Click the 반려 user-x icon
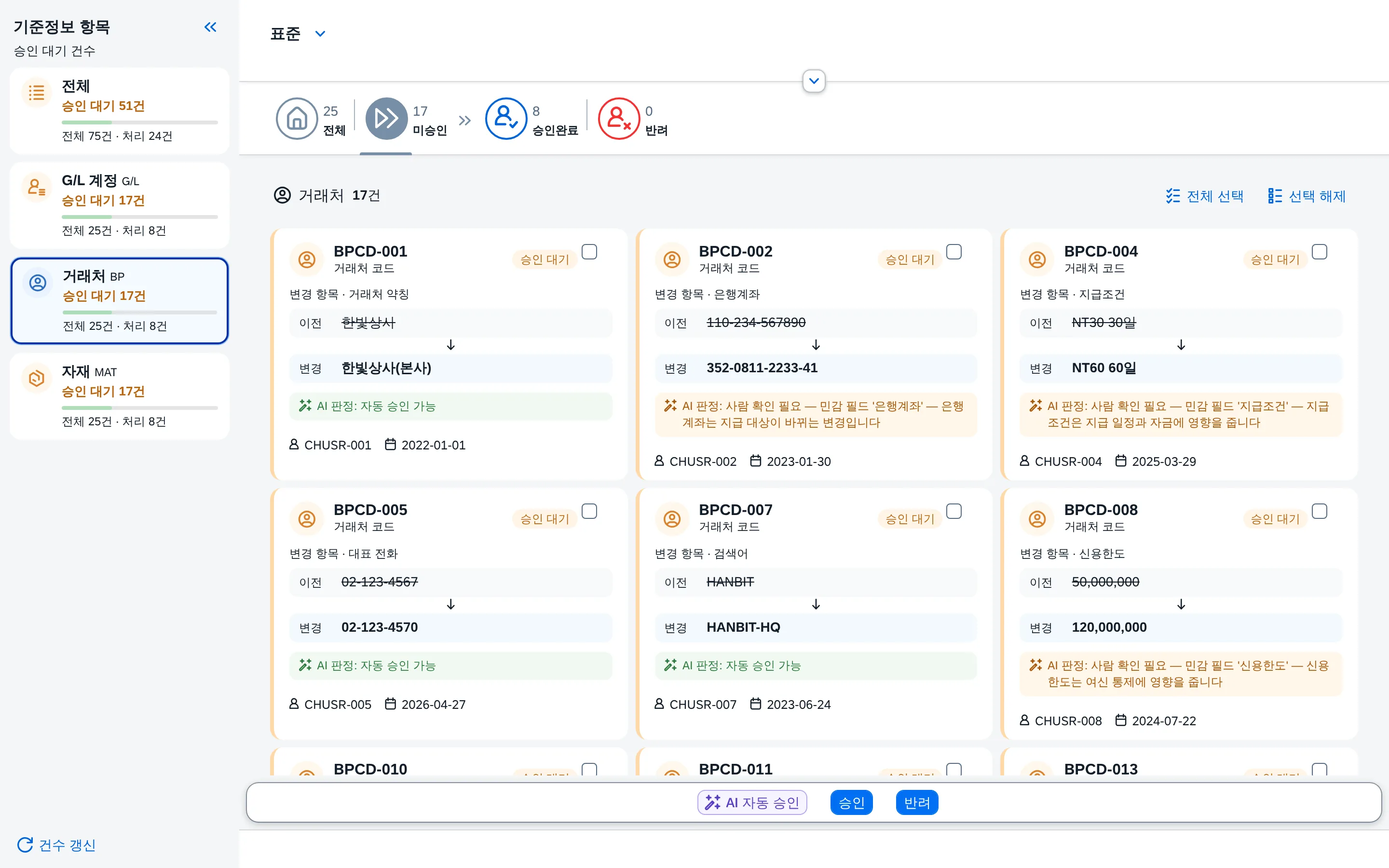Viewport: 1389px width, 868px height. 619,119
